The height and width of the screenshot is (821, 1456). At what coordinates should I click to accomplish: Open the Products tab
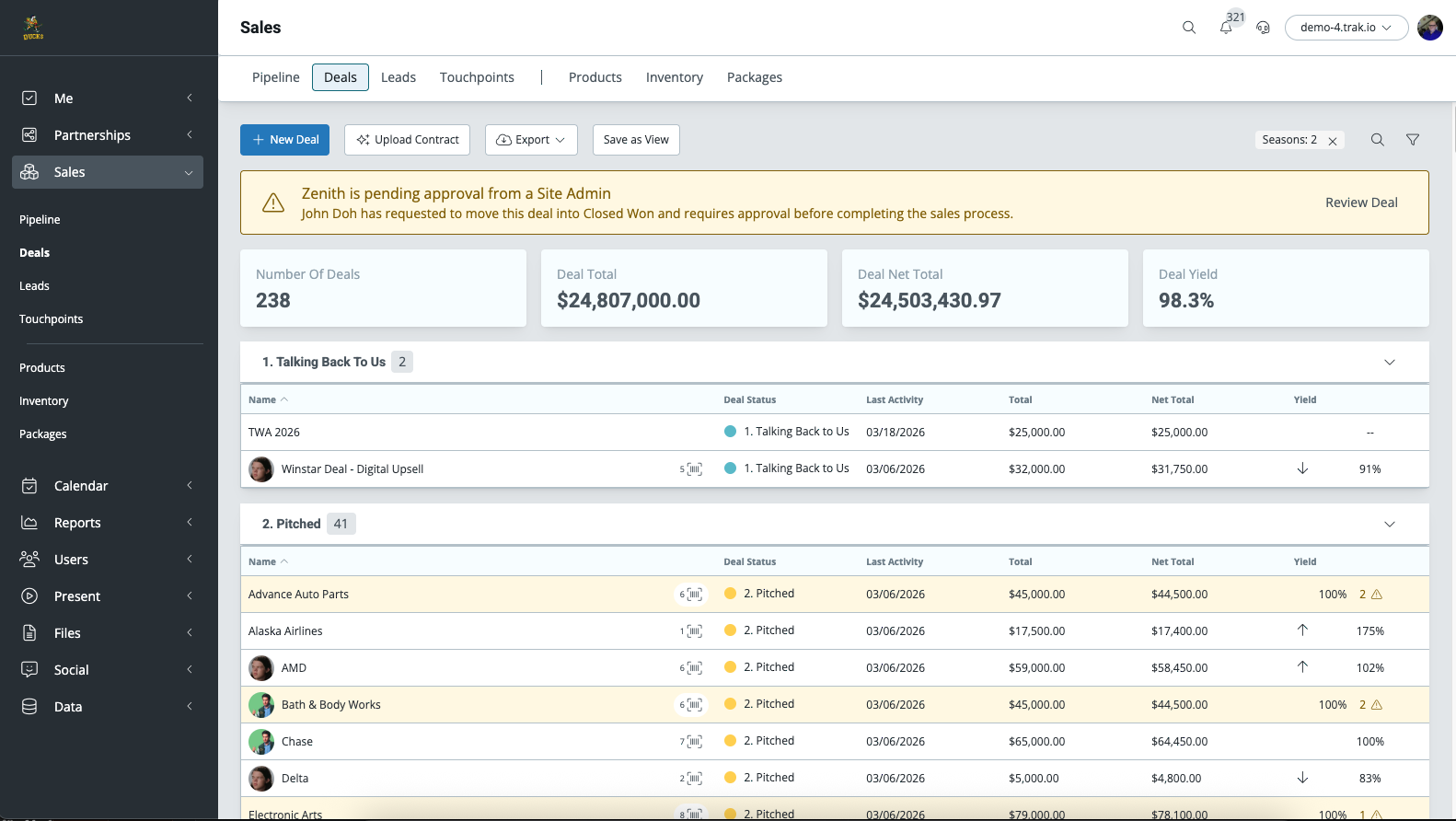pyautogui.click(x=595, y=77)
